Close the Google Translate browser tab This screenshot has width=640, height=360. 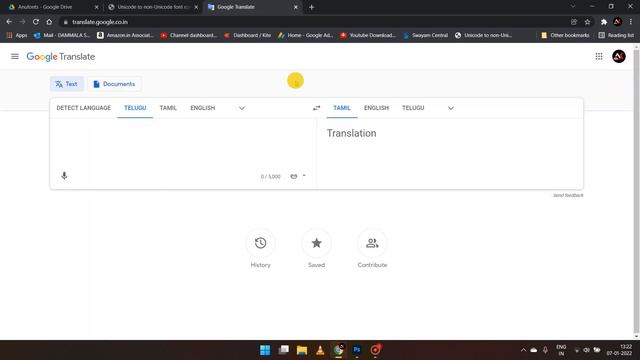pyautogui.click(x=296, y=7)
